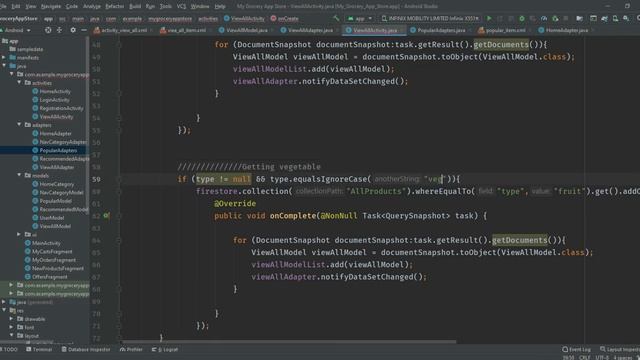
Task: Click the editor horizontal scrollbar
Action: [x=289, y=342]
